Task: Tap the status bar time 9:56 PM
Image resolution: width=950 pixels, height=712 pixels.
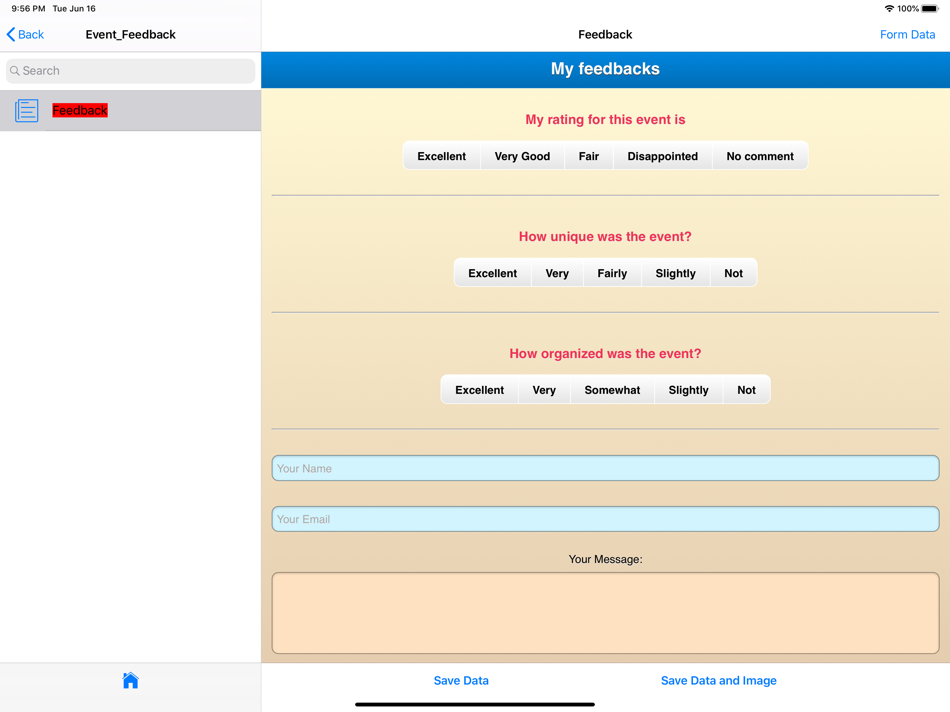Action: (x=28, y=8)
